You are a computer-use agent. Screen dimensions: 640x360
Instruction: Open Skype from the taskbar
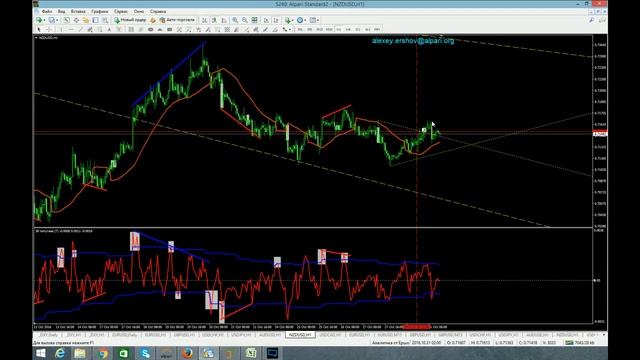click(x=145, y=353)
